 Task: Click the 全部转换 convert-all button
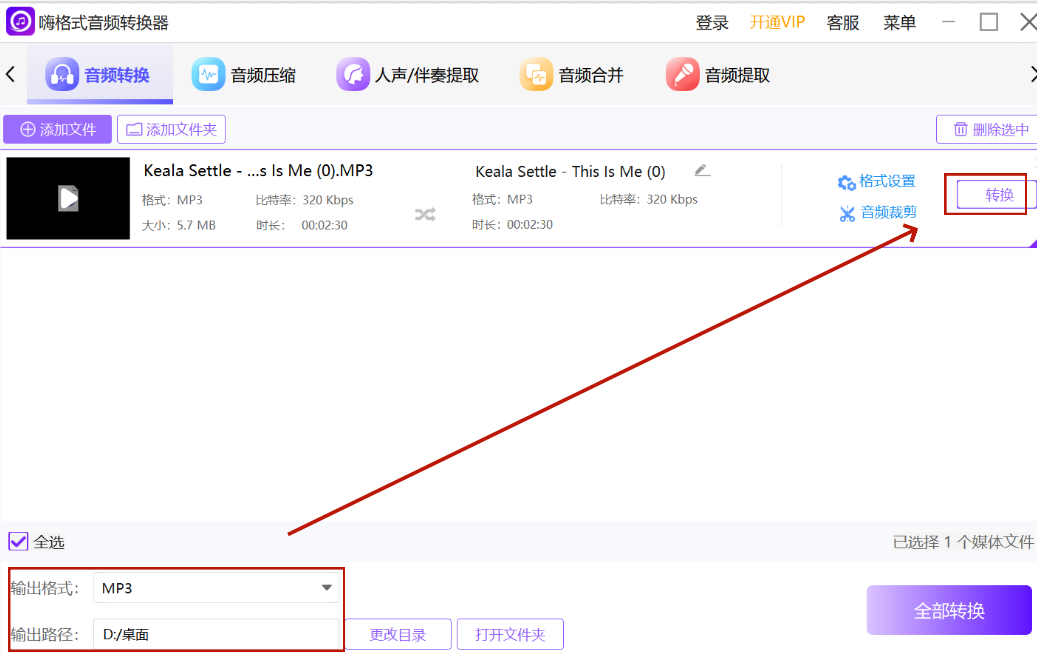(x=948, y=609)
